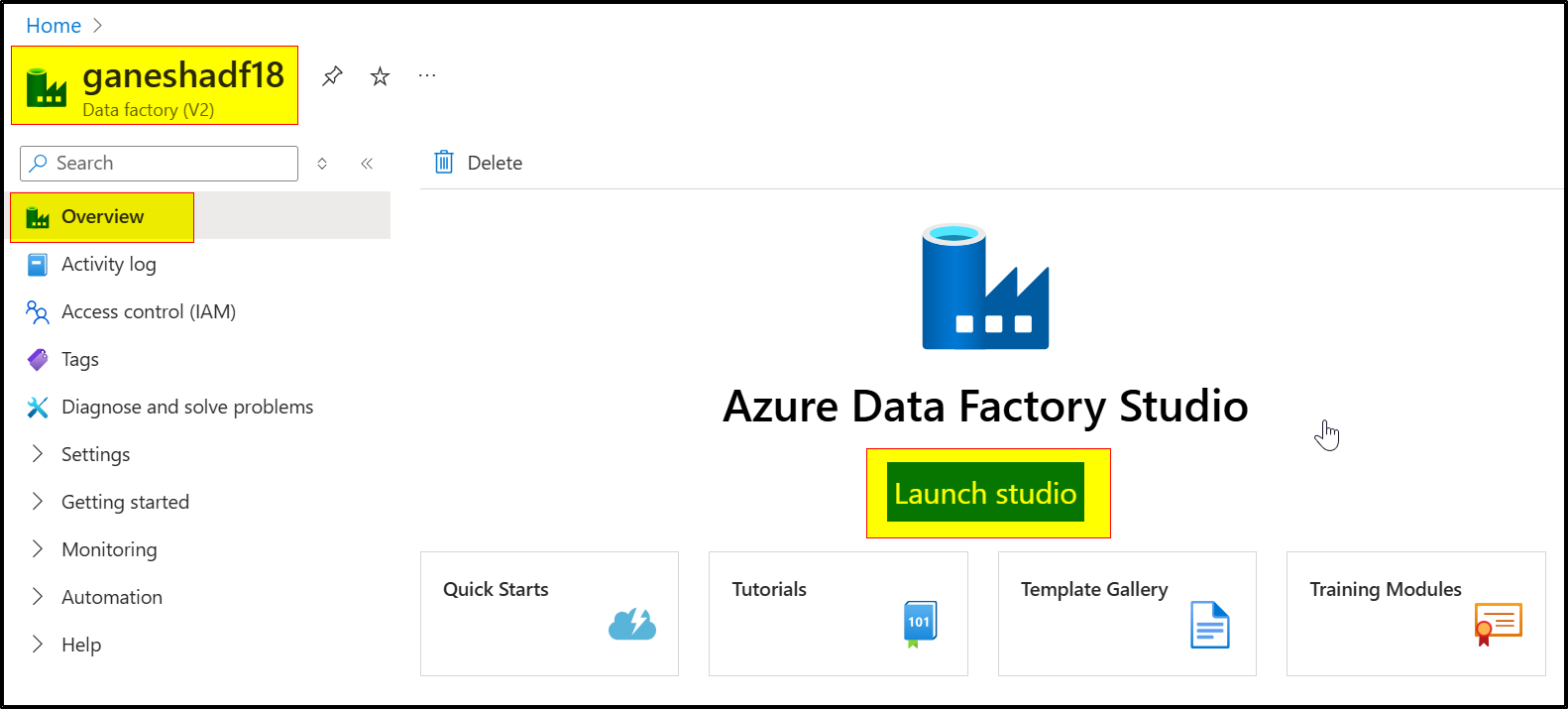
Task: Open the Activity log
Action: tap(109, 264)
